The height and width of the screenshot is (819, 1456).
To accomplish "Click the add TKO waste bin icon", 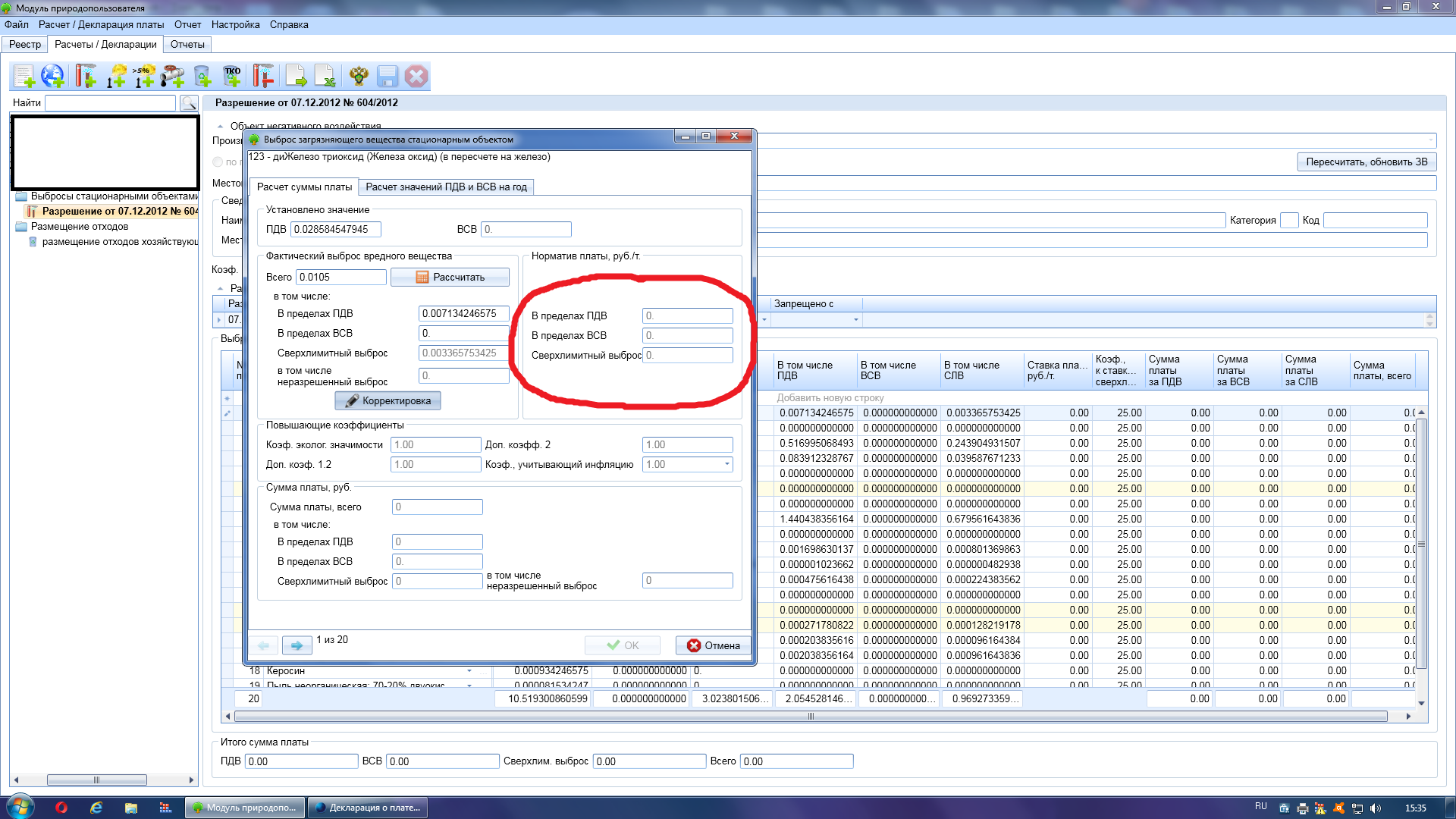I will (x=232, y=76).
